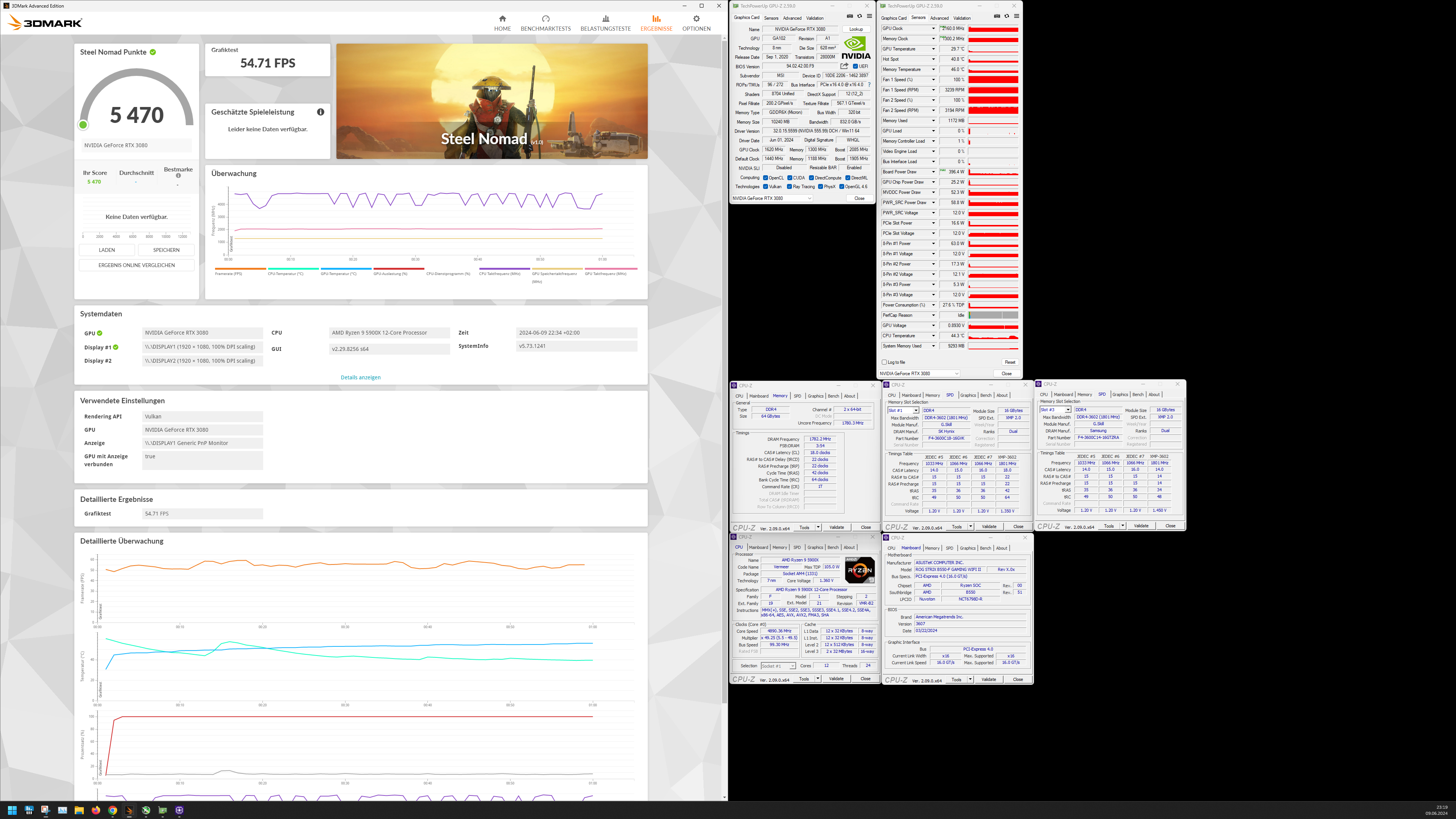
Task: Toggle DirectML checkbox in GPU-Z
Action: pyautogui.click(x=848, y=178)
